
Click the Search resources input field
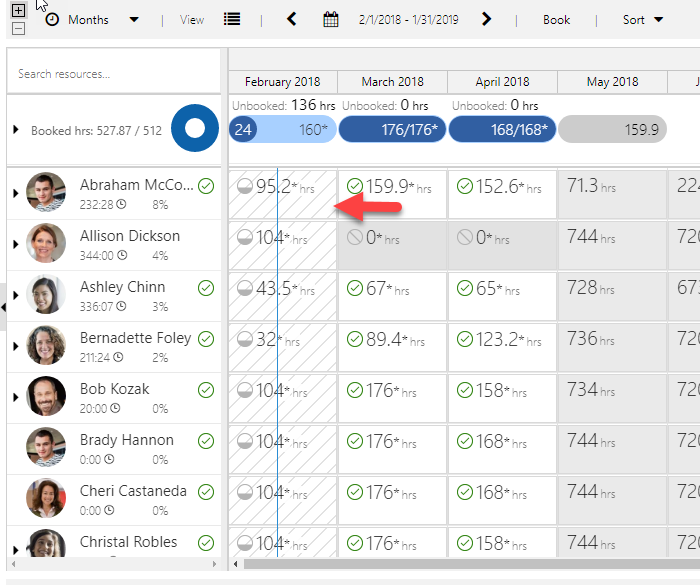coord(113,74)
